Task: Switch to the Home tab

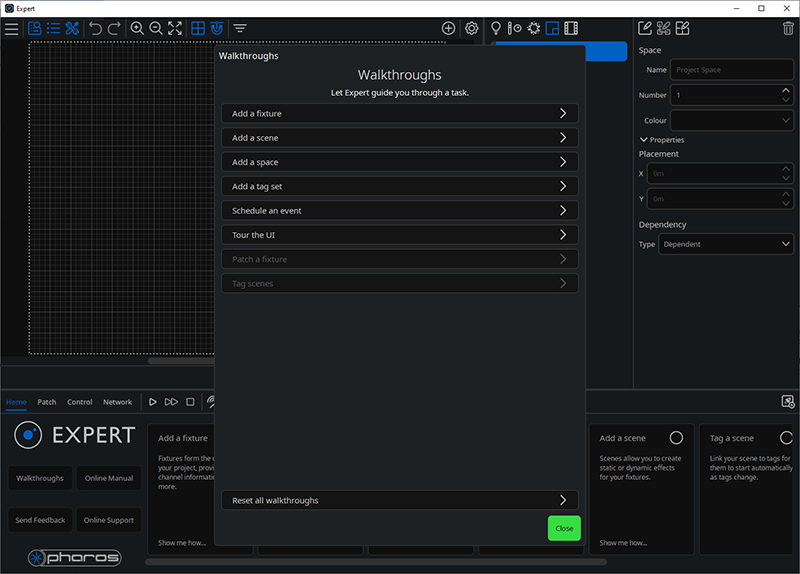Action: [16, 402]
